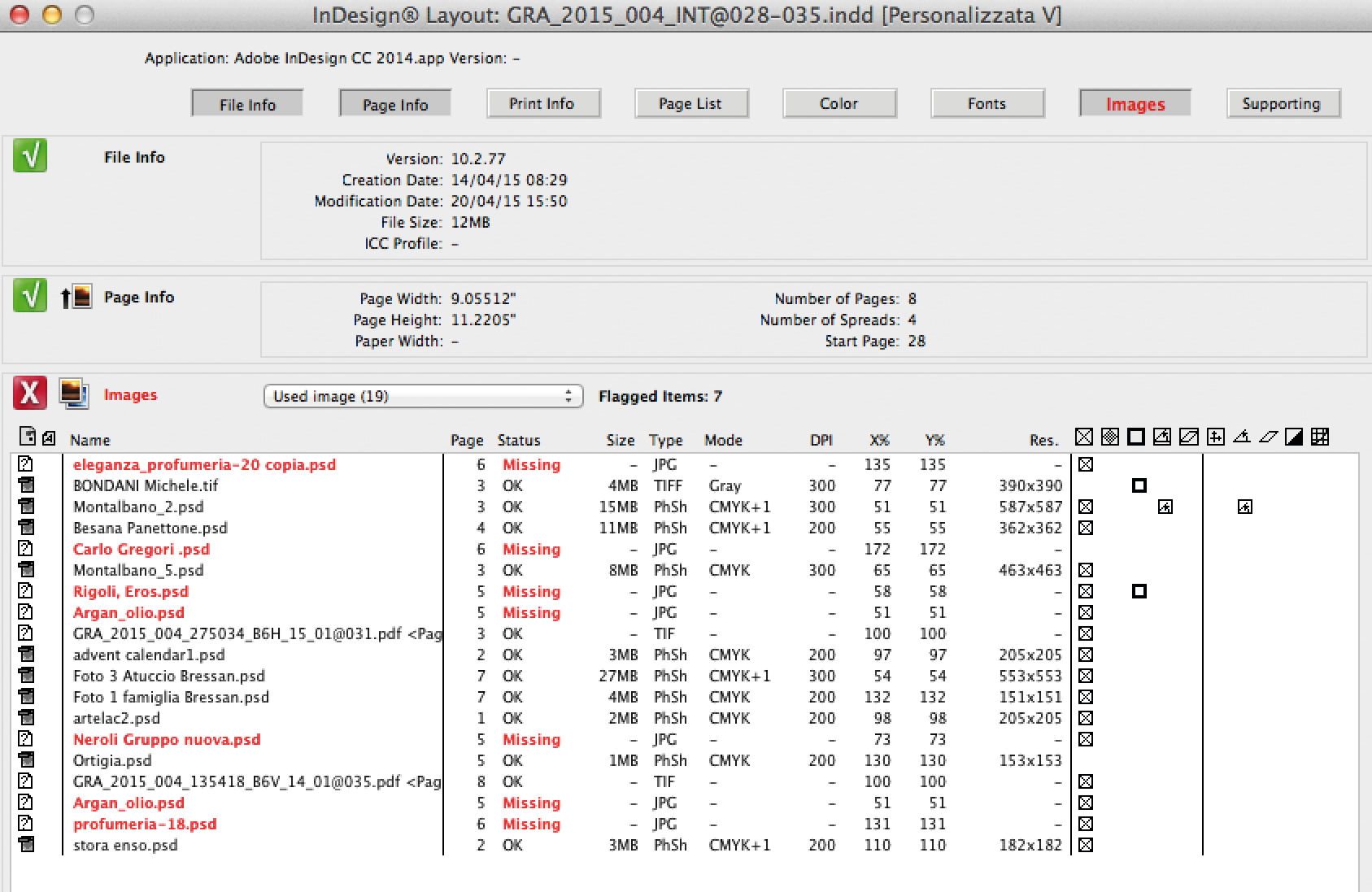Click the skewed parallelogram header icon

(x=1268, y=437)
